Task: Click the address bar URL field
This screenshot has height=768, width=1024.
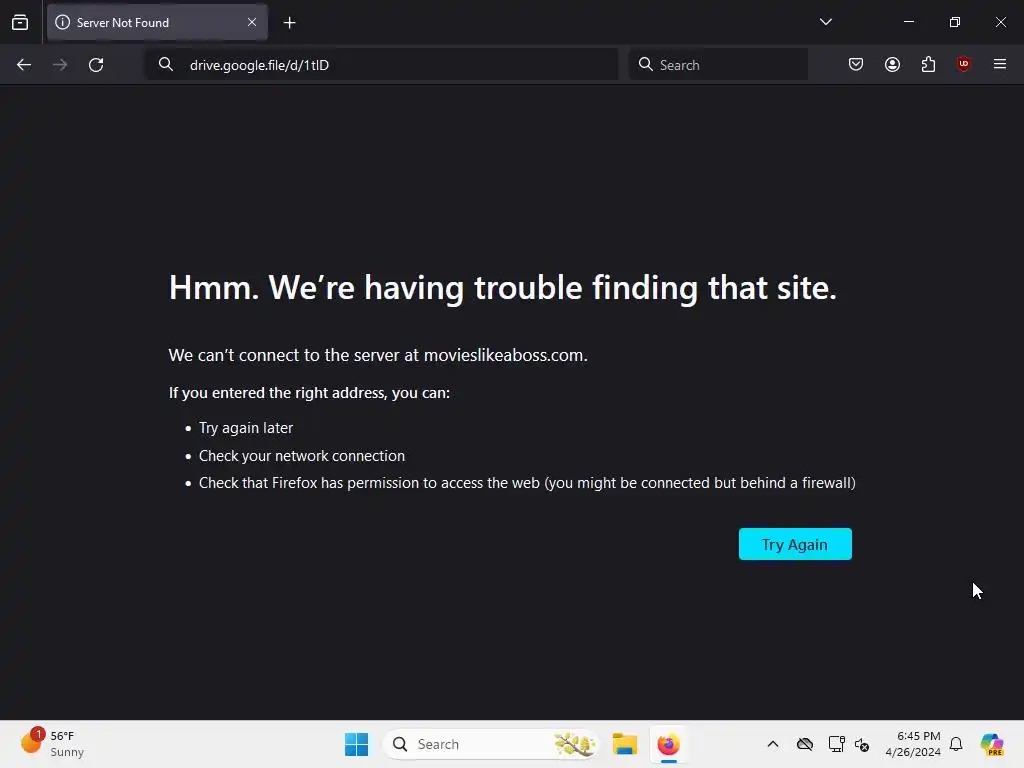Action: click(x=382, y=65)
